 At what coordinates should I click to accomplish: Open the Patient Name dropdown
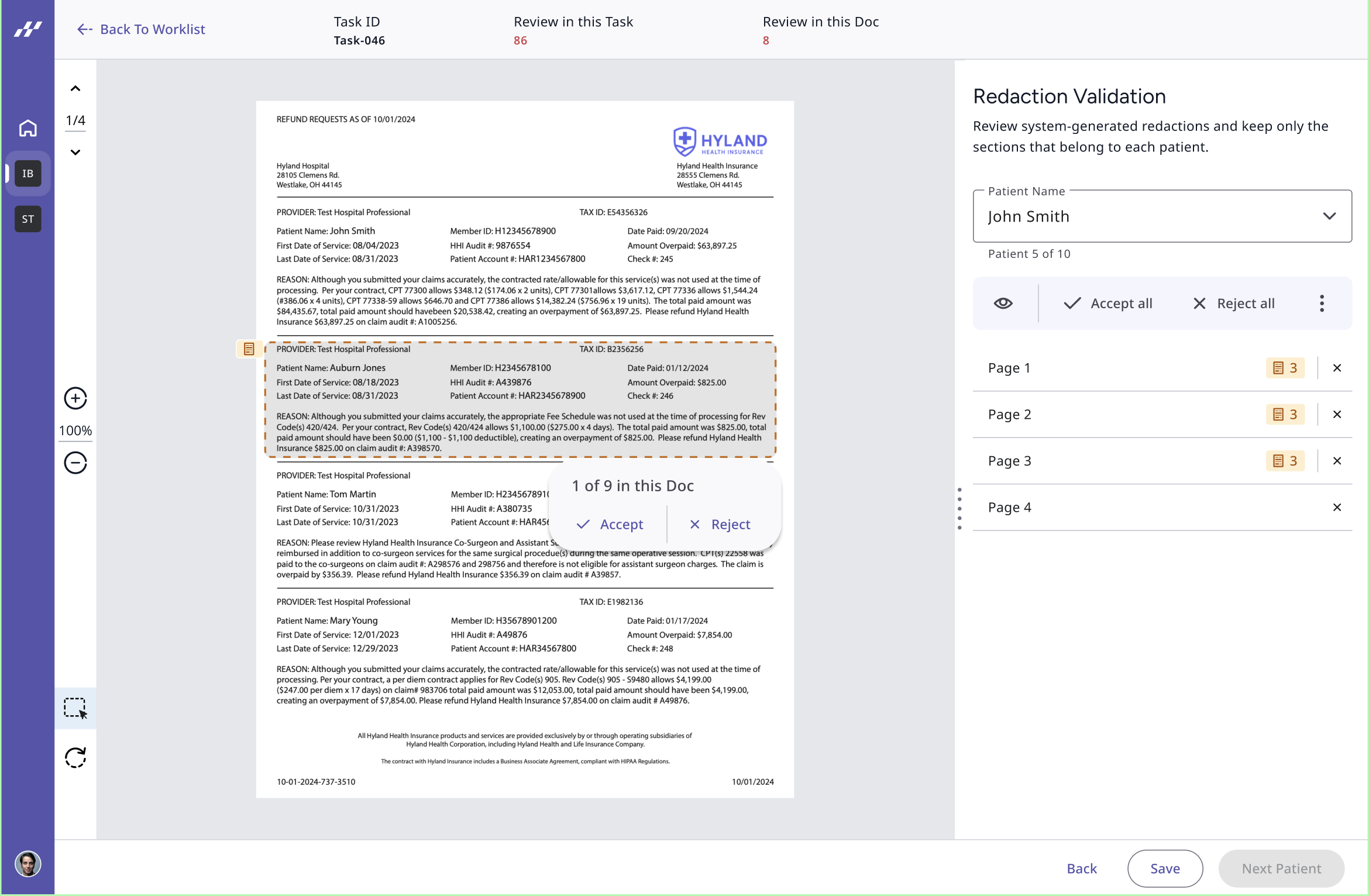point(1162,216)
